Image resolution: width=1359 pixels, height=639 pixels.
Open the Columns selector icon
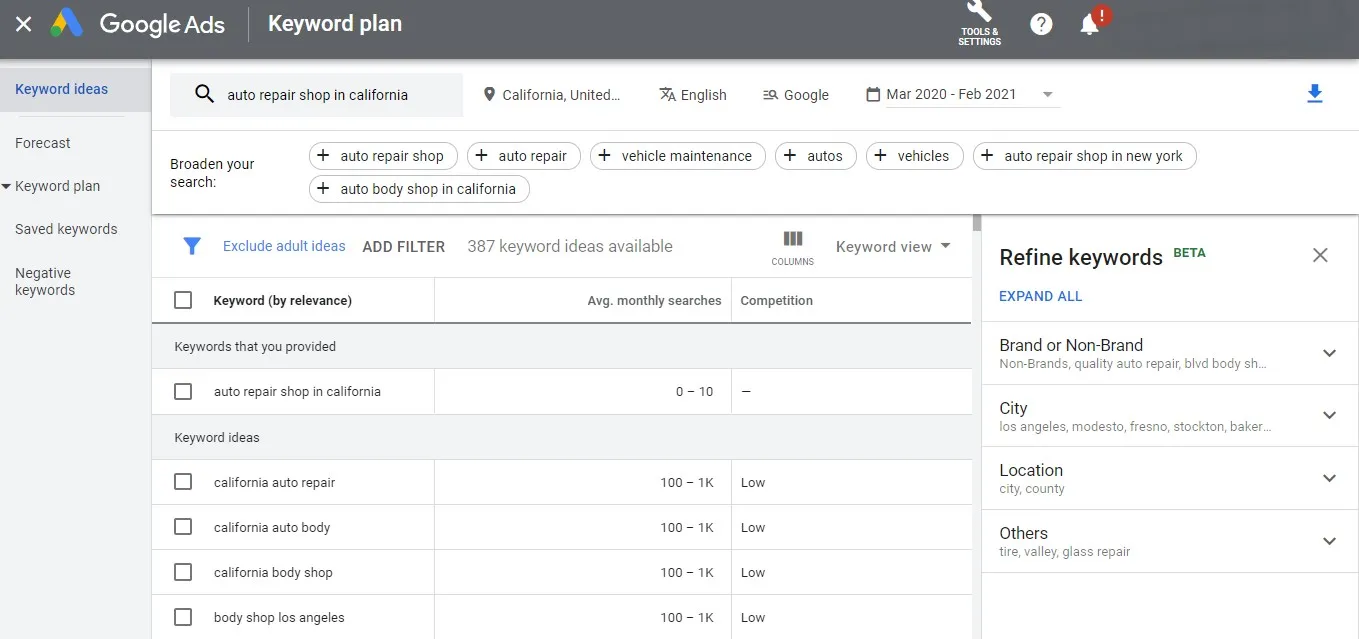coord(792,246)
